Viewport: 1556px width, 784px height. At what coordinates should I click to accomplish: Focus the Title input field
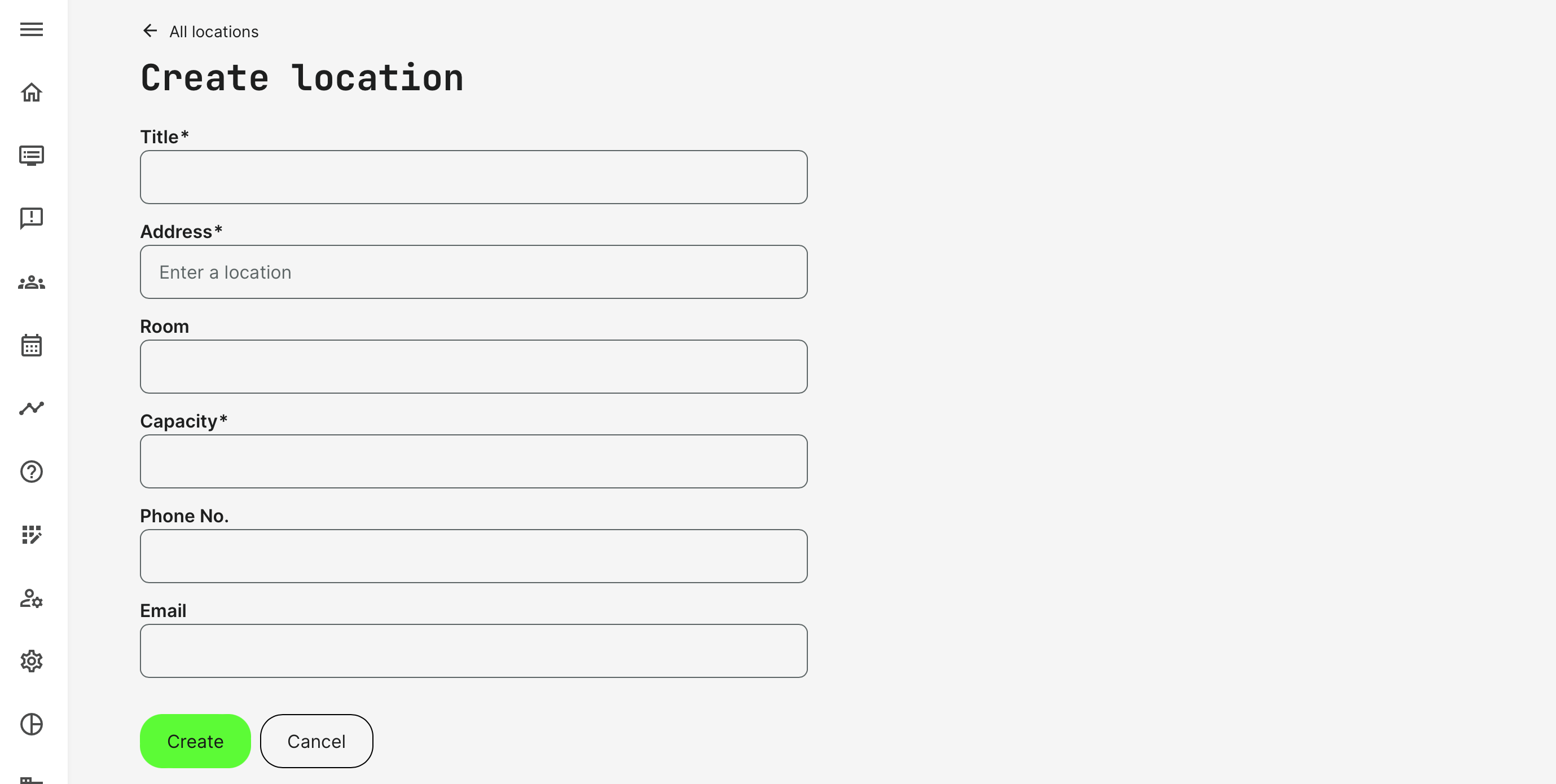click(473, 177)
